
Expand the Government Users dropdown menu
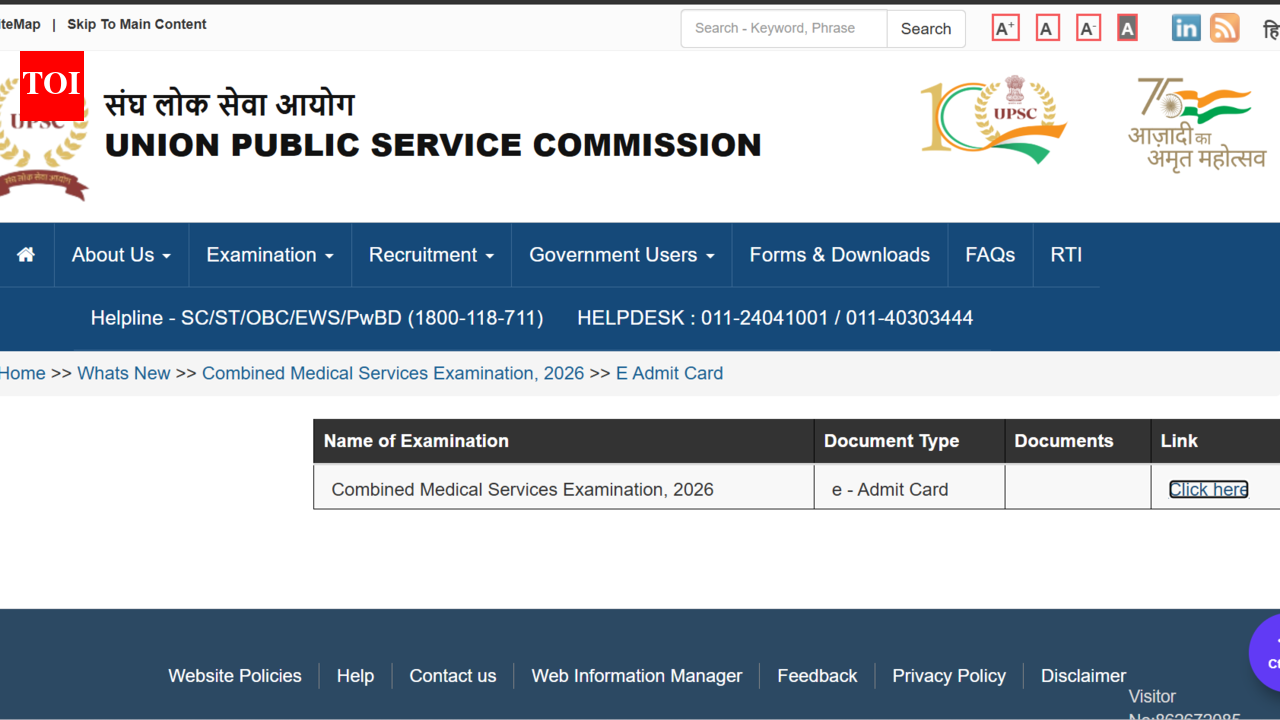[622, 255]
